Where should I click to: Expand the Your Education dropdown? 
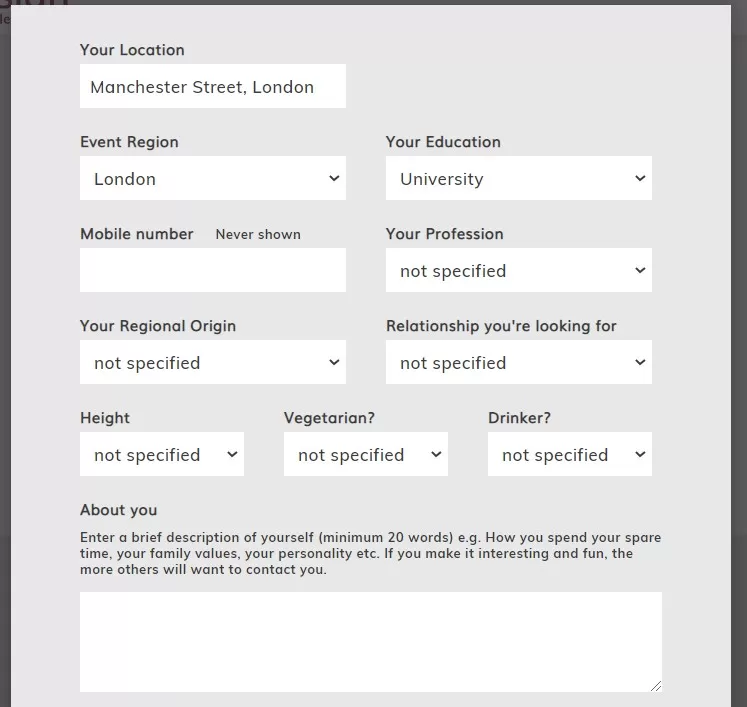tap(518, 179)
